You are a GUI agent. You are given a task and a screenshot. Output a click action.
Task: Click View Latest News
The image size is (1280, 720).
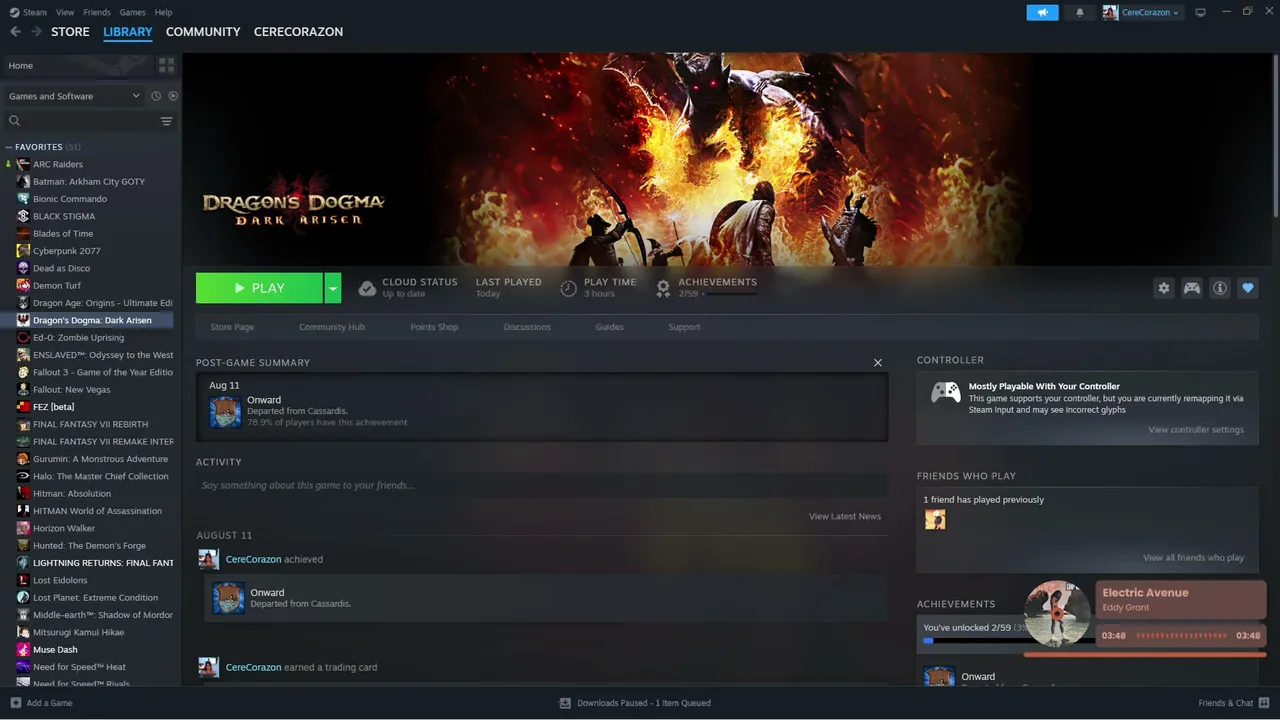point(845,516)
